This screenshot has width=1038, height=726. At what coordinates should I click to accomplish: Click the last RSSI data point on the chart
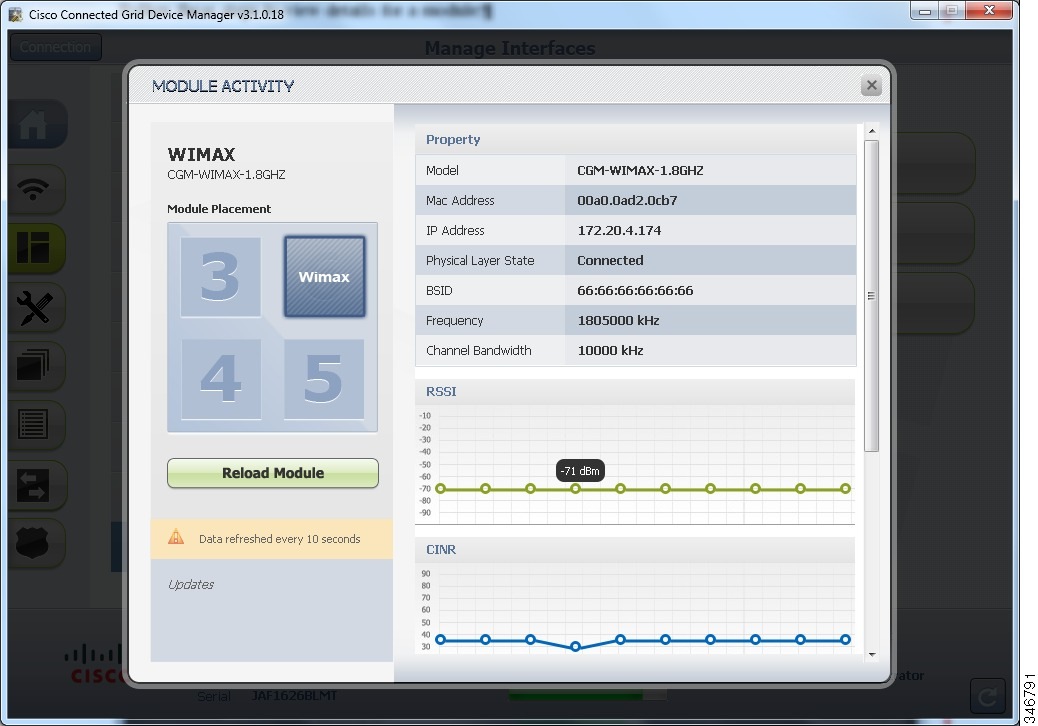(x=845, y=488)
